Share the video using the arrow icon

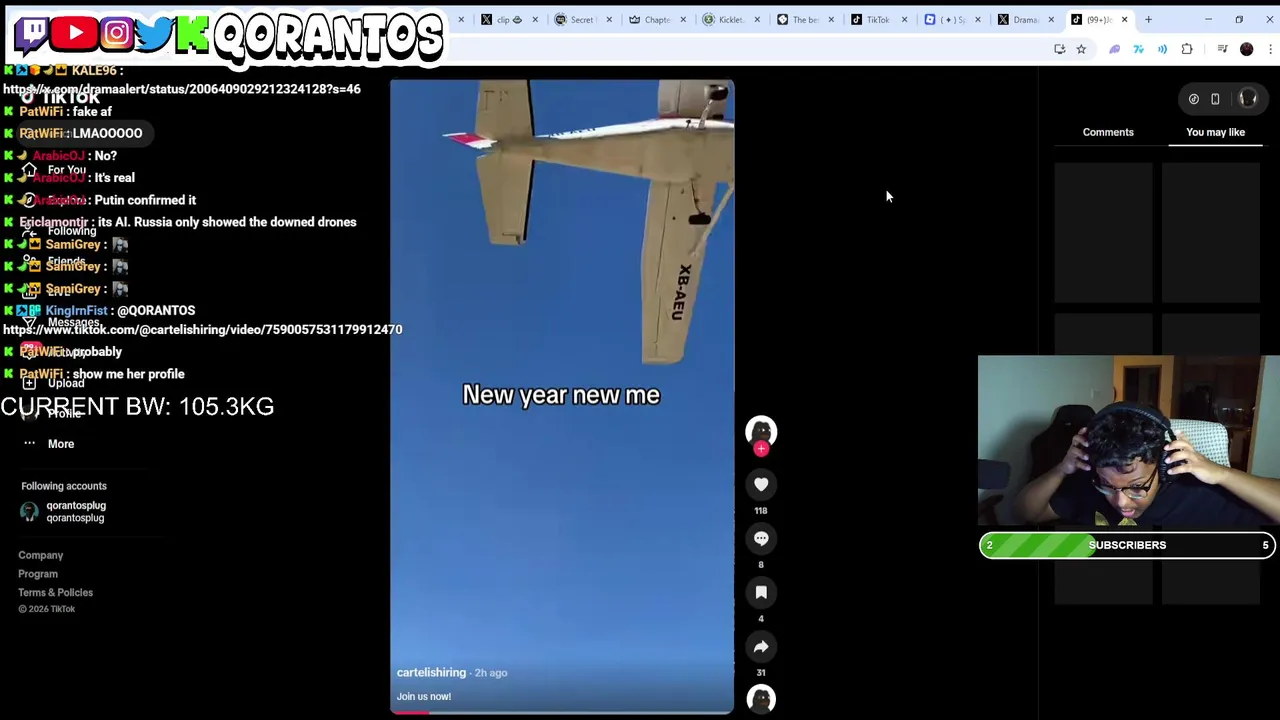click(761, 646)
